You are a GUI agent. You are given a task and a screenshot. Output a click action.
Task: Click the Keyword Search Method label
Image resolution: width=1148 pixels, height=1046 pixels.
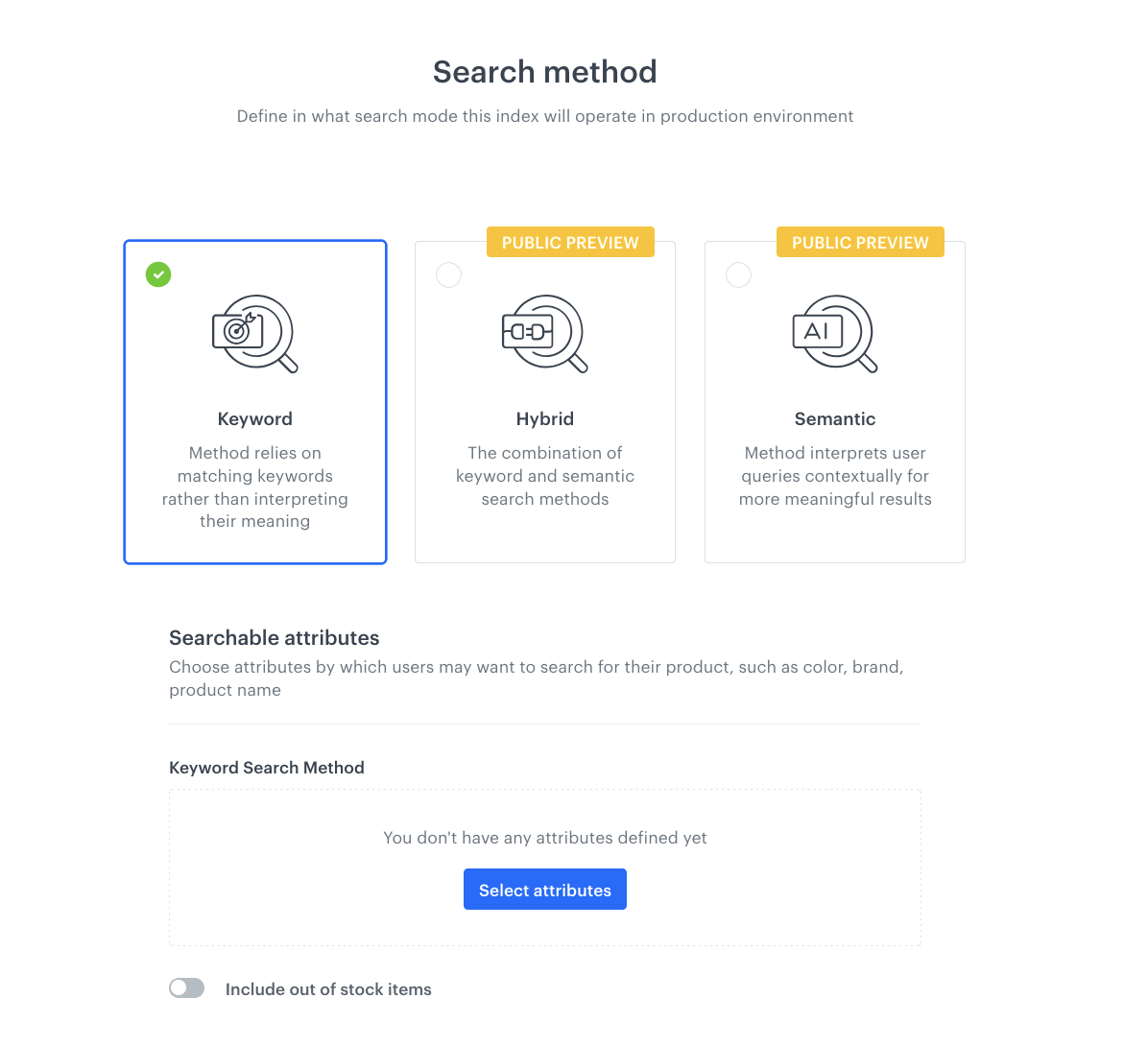[267, 768]
